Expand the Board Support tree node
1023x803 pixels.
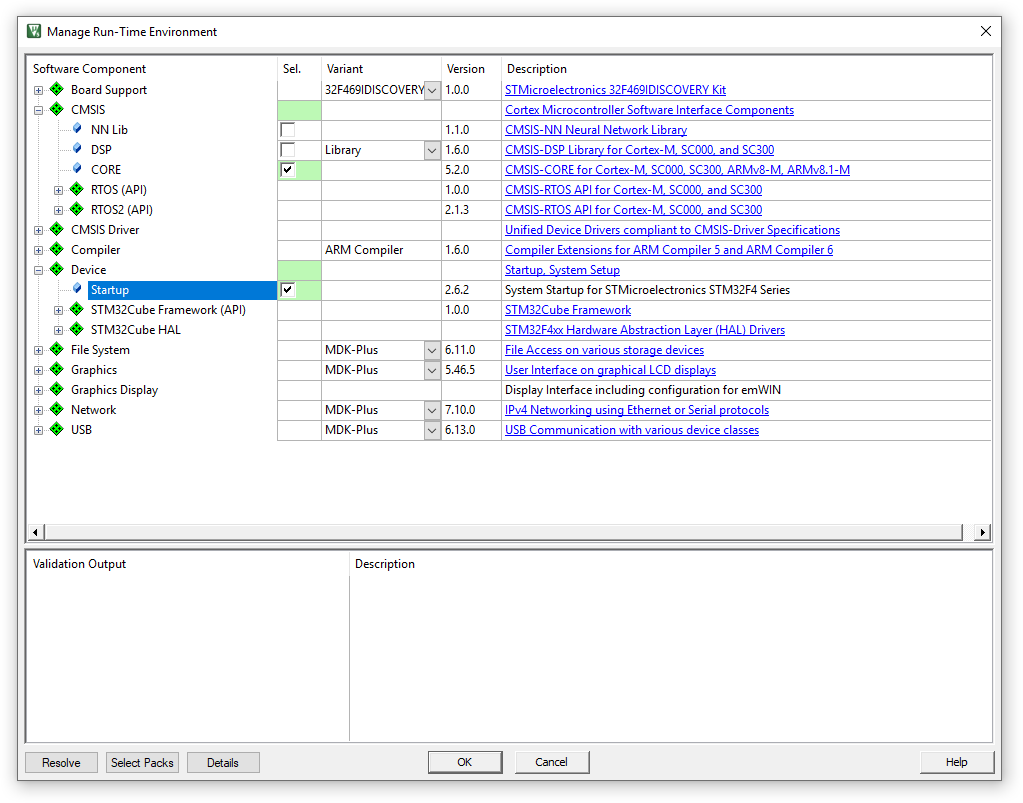[38, 90]
